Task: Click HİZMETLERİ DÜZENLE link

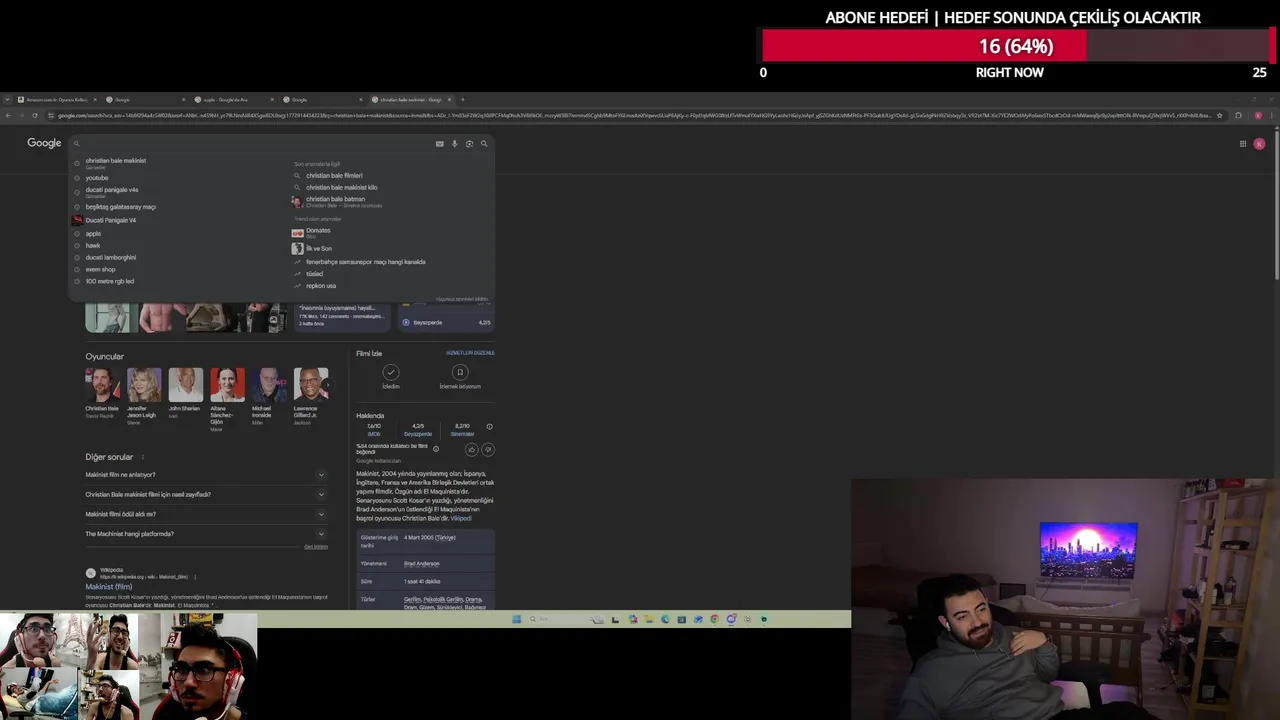Action: [x=470, y=353]
